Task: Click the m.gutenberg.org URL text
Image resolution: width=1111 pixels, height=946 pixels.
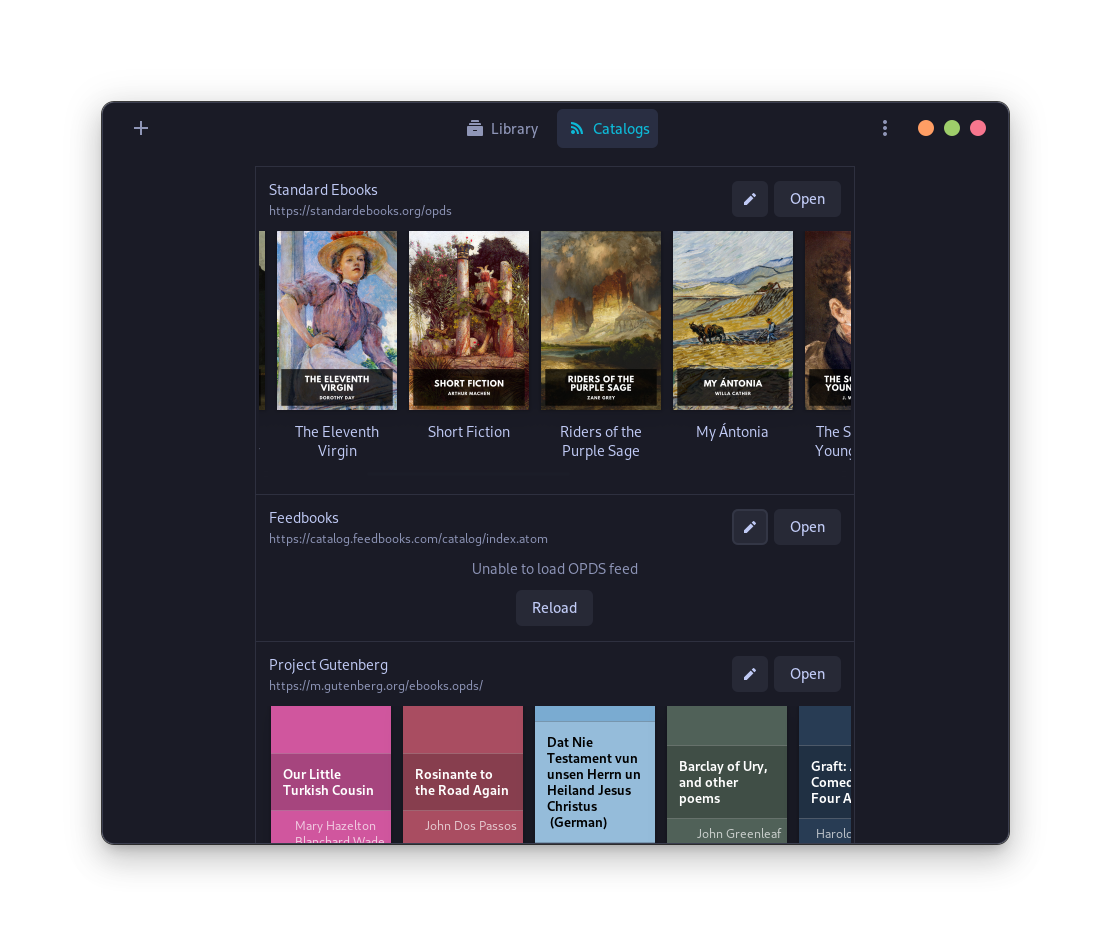Action: [376, 685]
